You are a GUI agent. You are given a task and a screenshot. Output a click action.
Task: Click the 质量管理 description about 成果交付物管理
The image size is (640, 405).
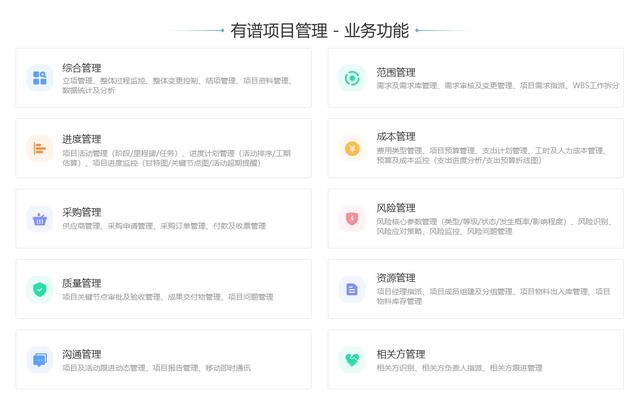click(168, 297)
